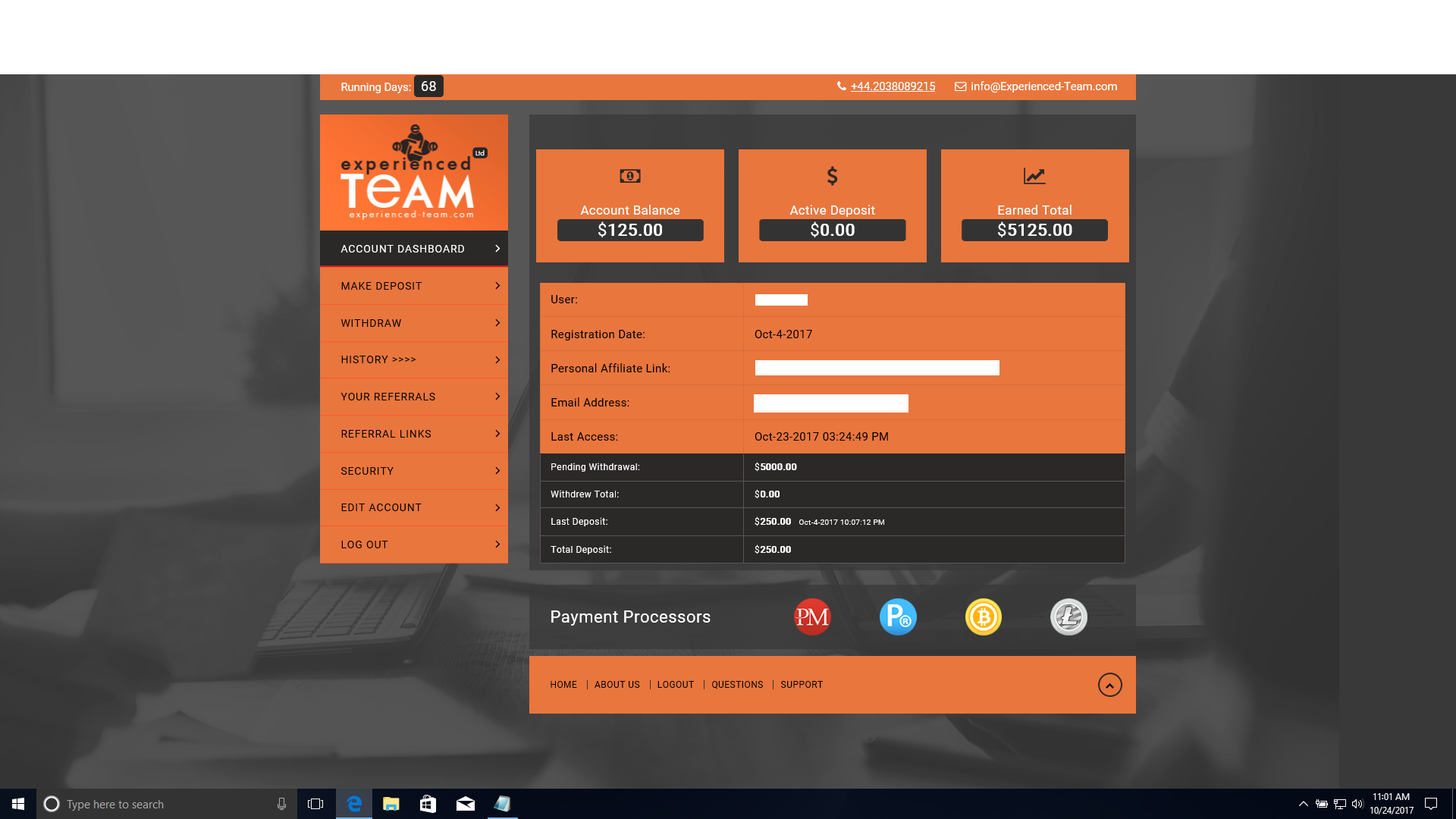Click the Earned Total chart icon
This screenshot has height=819, width=1456.
pyautogui.click(x=1034, y=176)
